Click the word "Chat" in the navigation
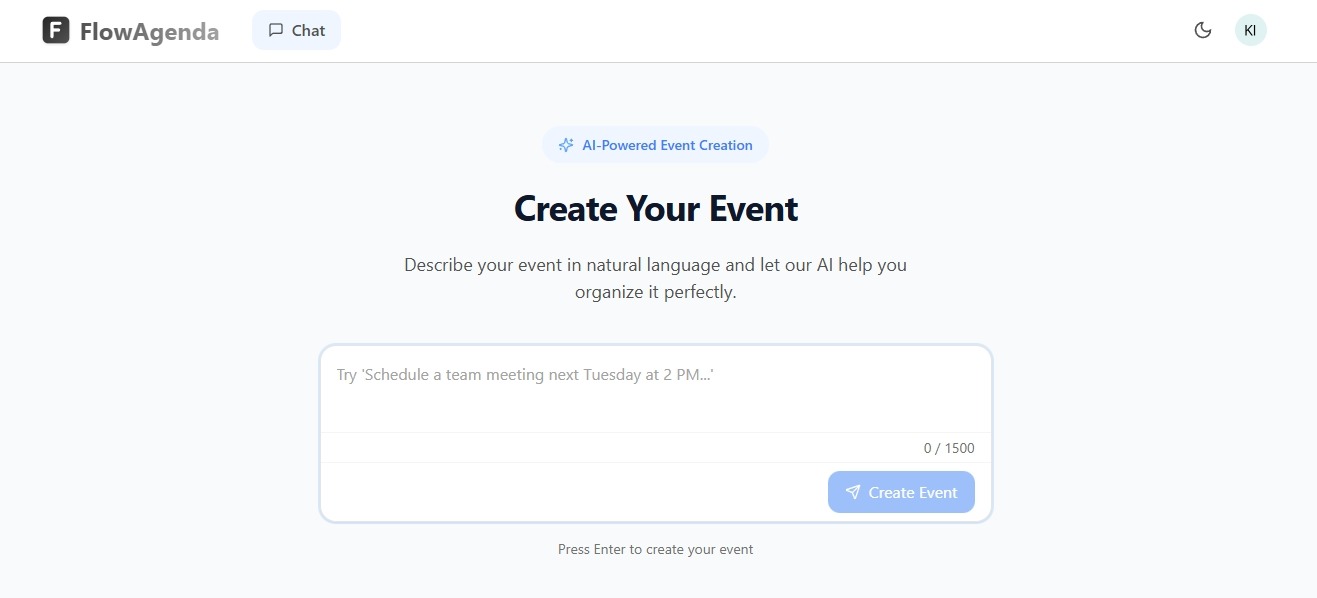 pos(308,30)
